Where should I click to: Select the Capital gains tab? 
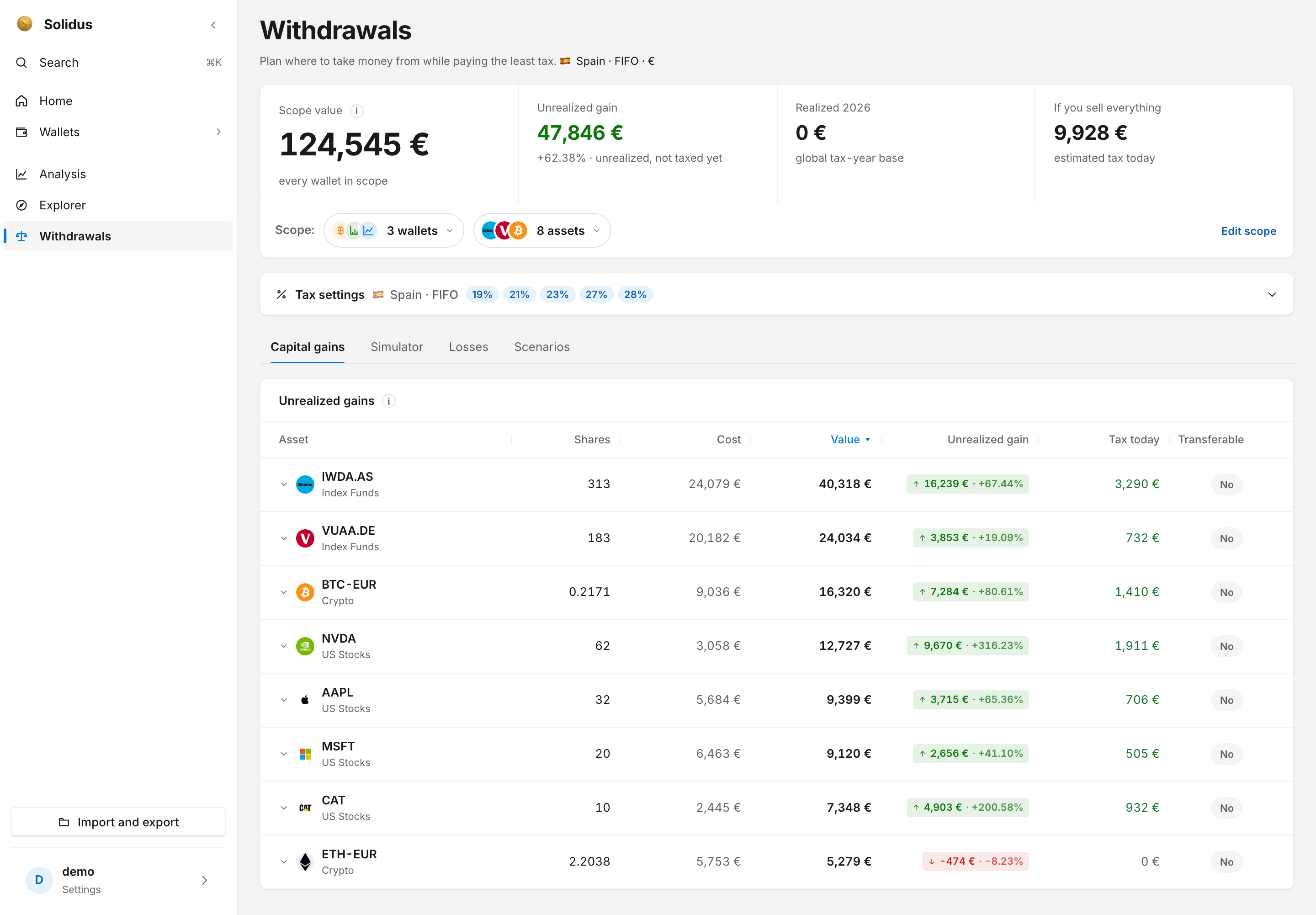[307, 347]
